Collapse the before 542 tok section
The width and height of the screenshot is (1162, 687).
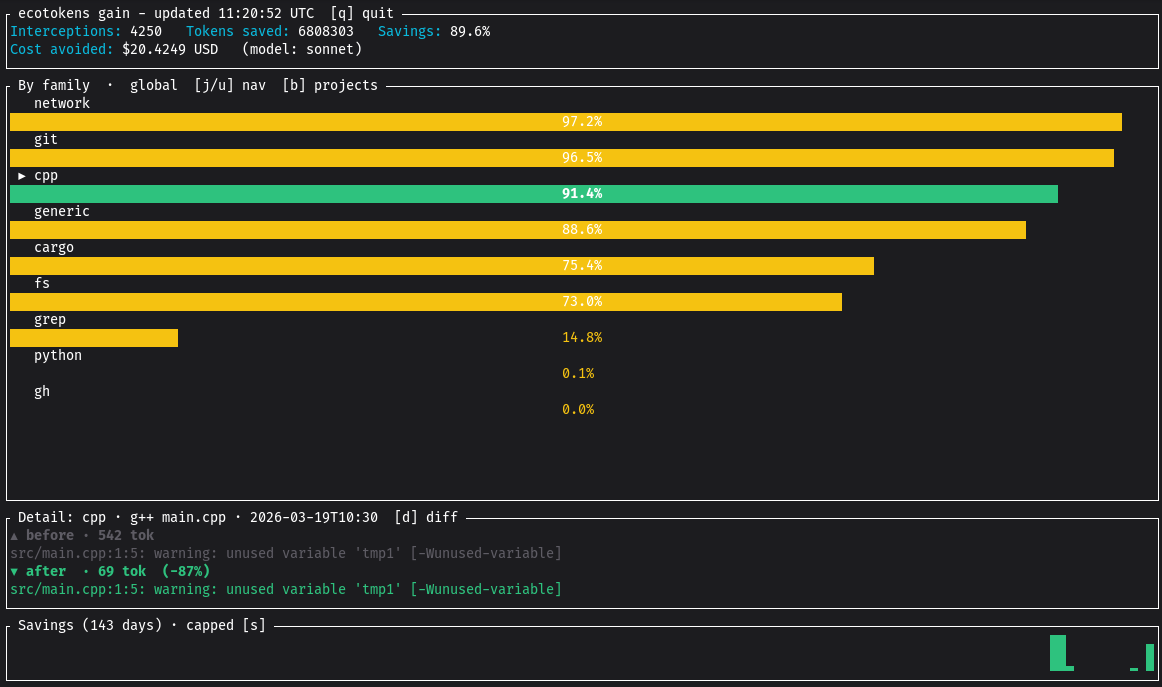pos(82,535)
